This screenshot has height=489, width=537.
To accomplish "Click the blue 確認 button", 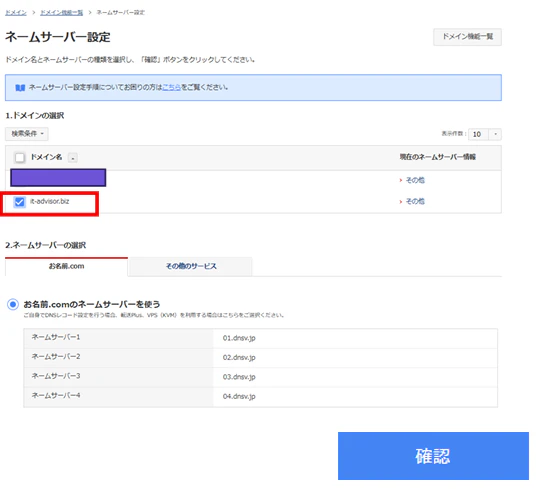I will [433, 456].
